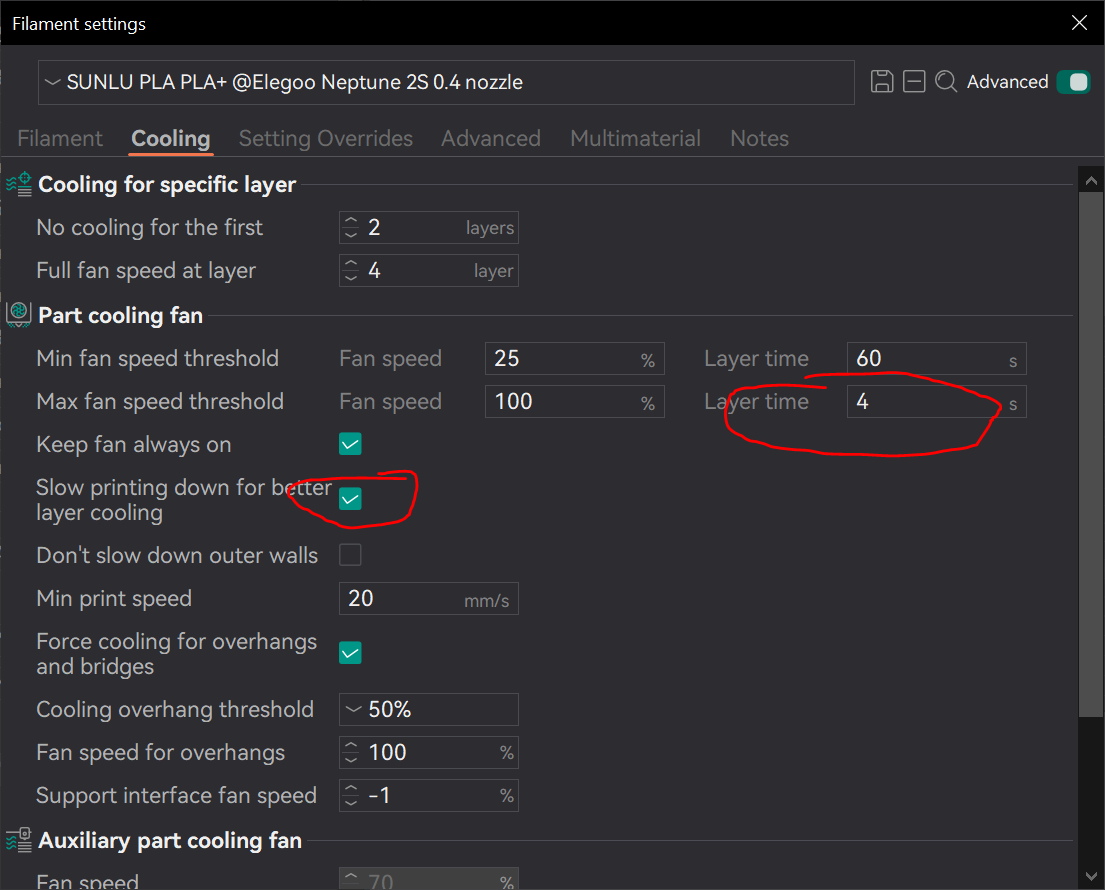Click the Full fan speed at layer spinner arrows
This screenshot has height=890, width=1105.
351,271
